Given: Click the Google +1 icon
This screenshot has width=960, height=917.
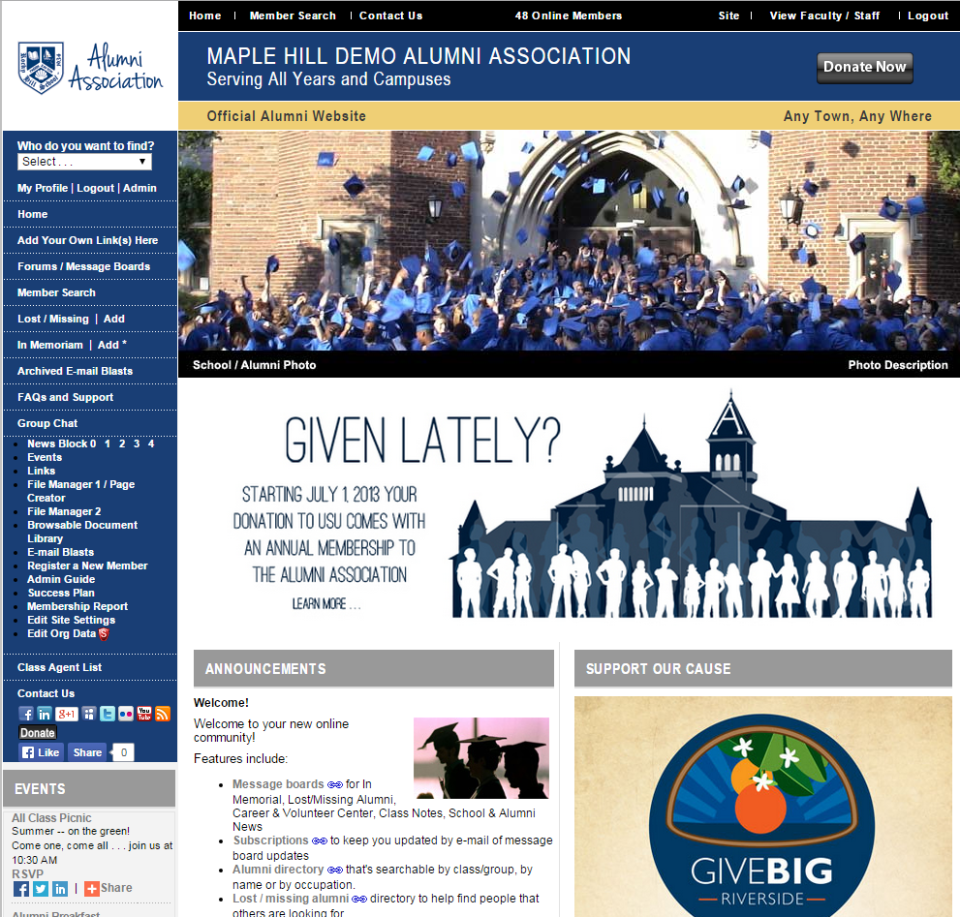Looking at the screenshot, I should (x=66, y=713).
